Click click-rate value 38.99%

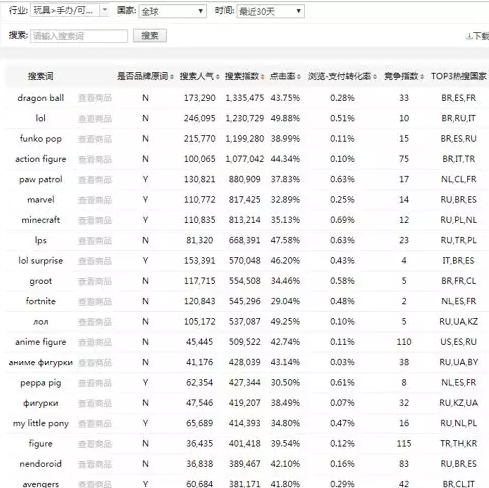point(285,139)
